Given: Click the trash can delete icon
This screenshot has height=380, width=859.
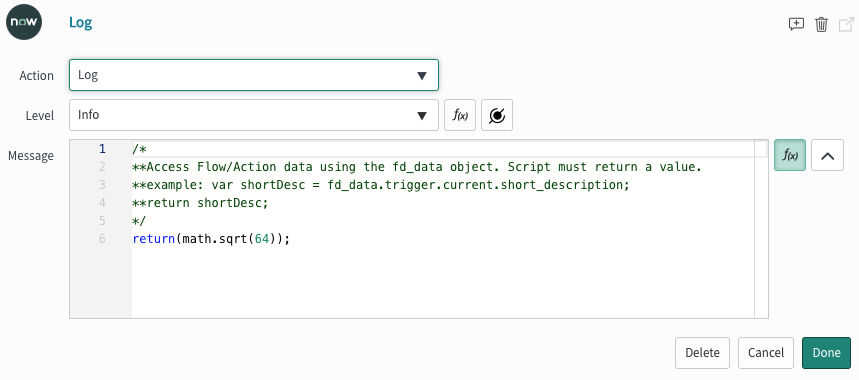Looking at the screenshot, I should point(821,24).
